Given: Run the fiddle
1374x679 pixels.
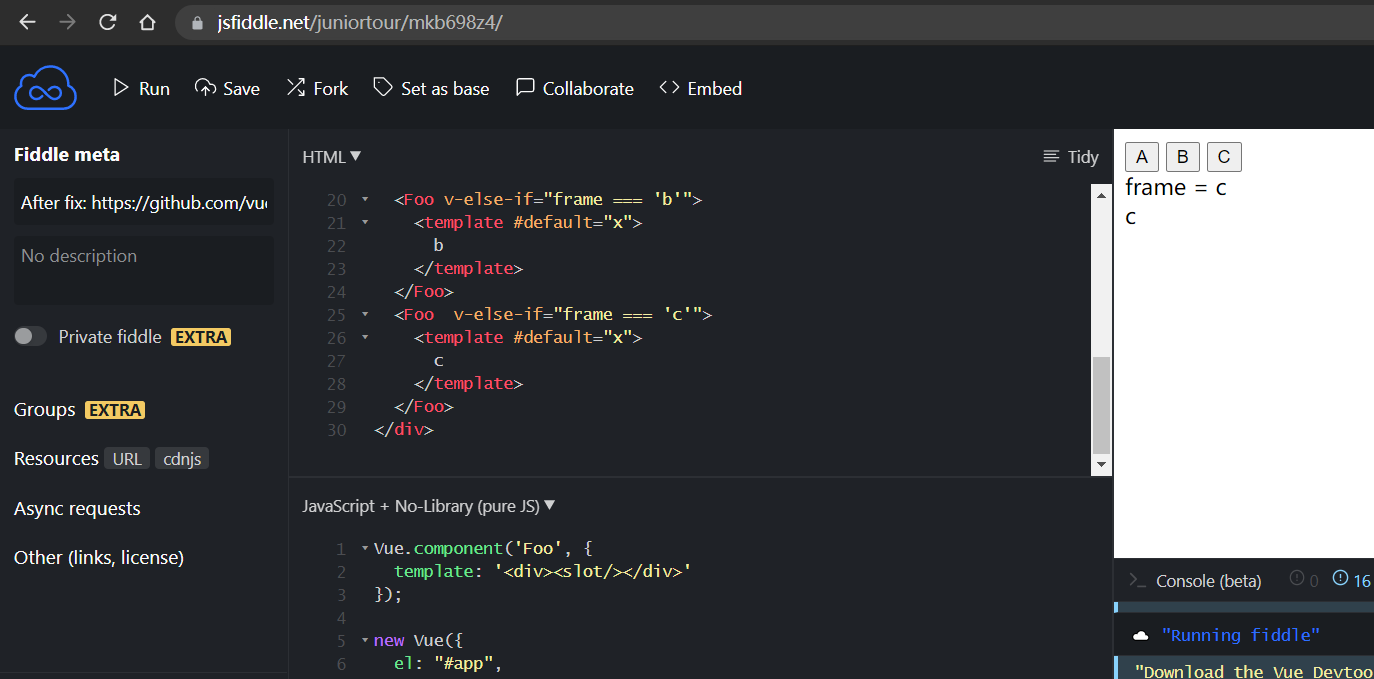Looking at the screenshot, I should click(141, 88).
